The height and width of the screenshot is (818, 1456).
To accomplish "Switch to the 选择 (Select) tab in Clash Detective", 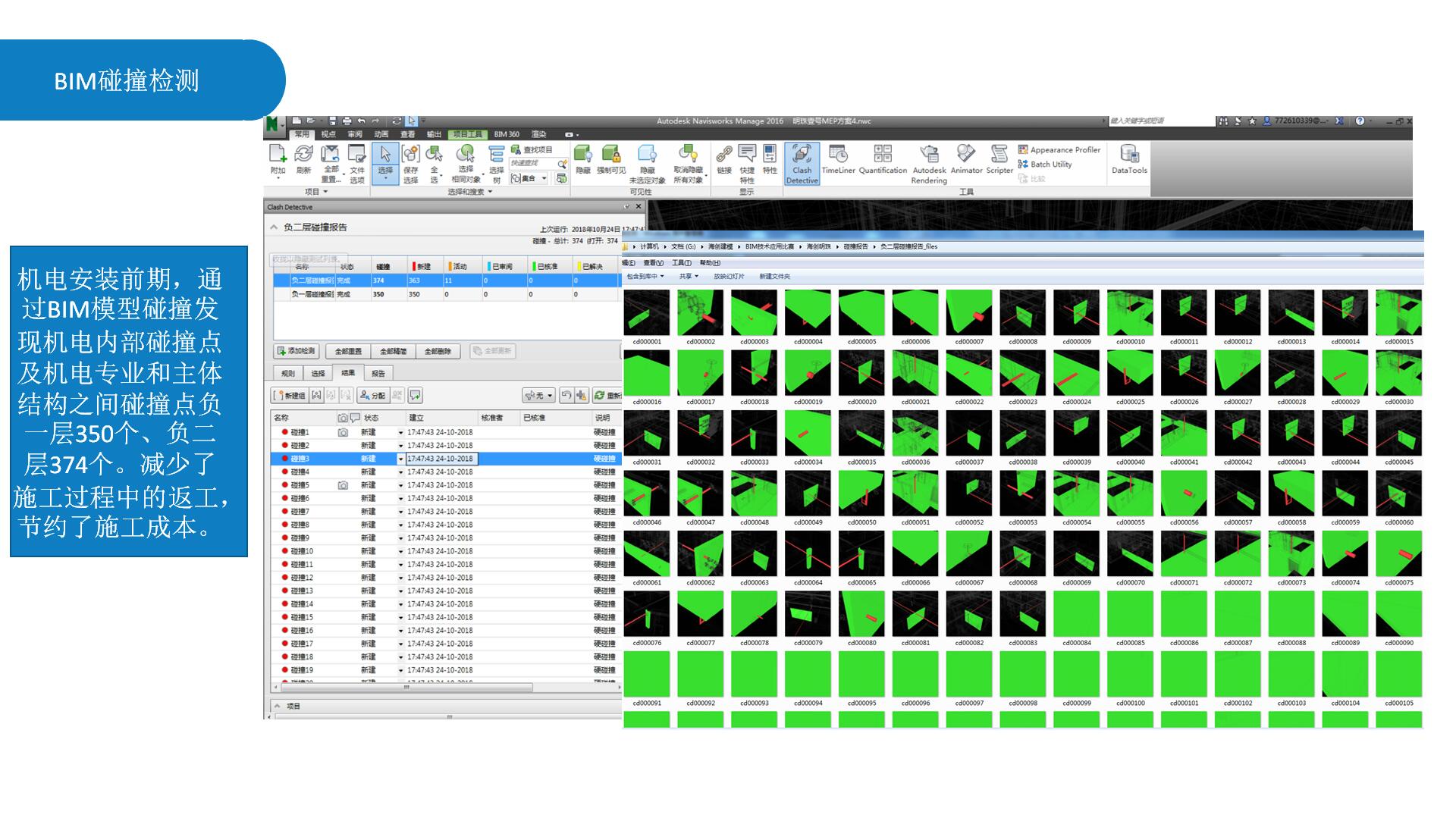I will pos(318,373).
